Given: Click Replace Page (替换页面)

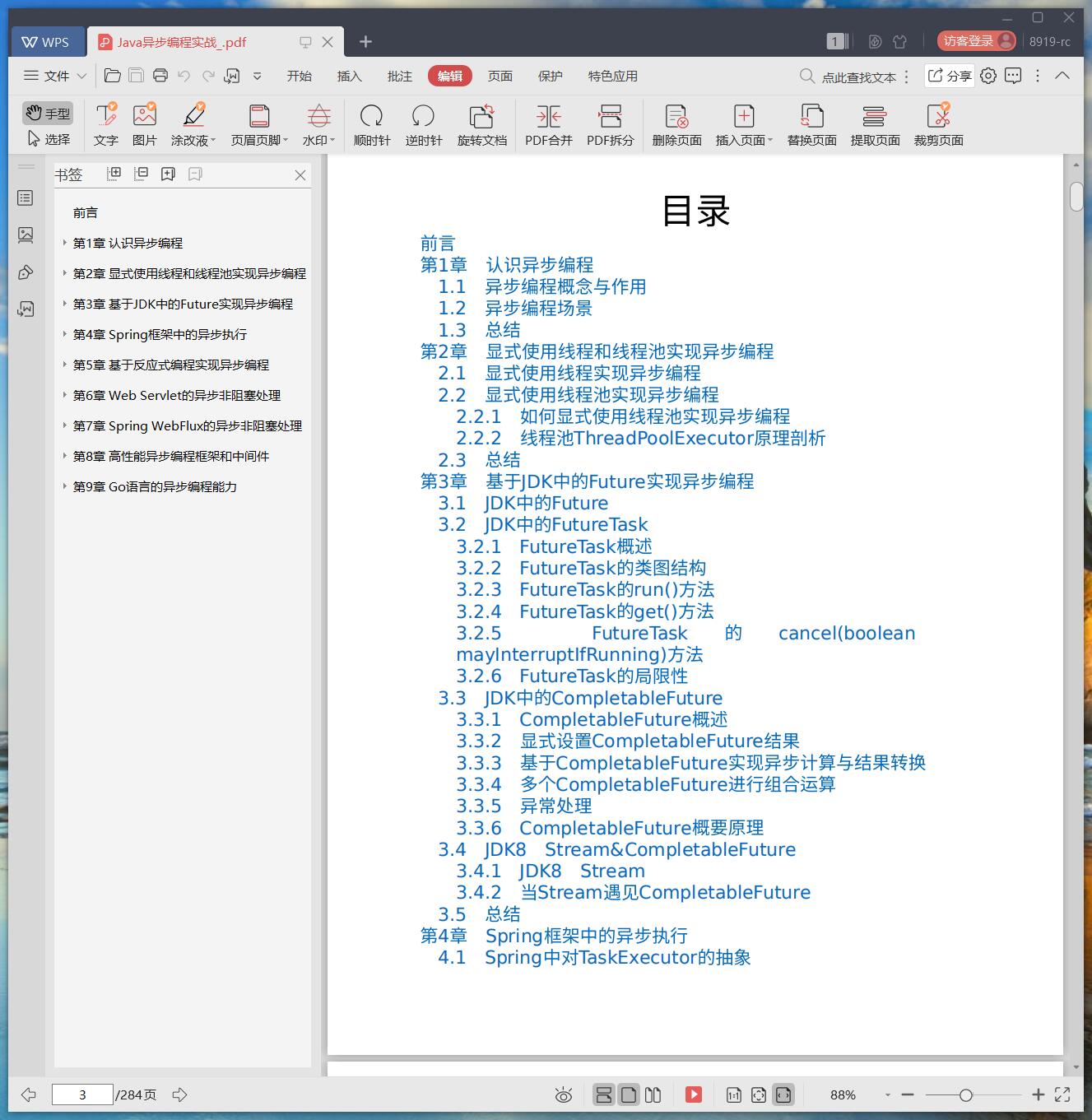Looking at the screenshot, I should 812,125.
